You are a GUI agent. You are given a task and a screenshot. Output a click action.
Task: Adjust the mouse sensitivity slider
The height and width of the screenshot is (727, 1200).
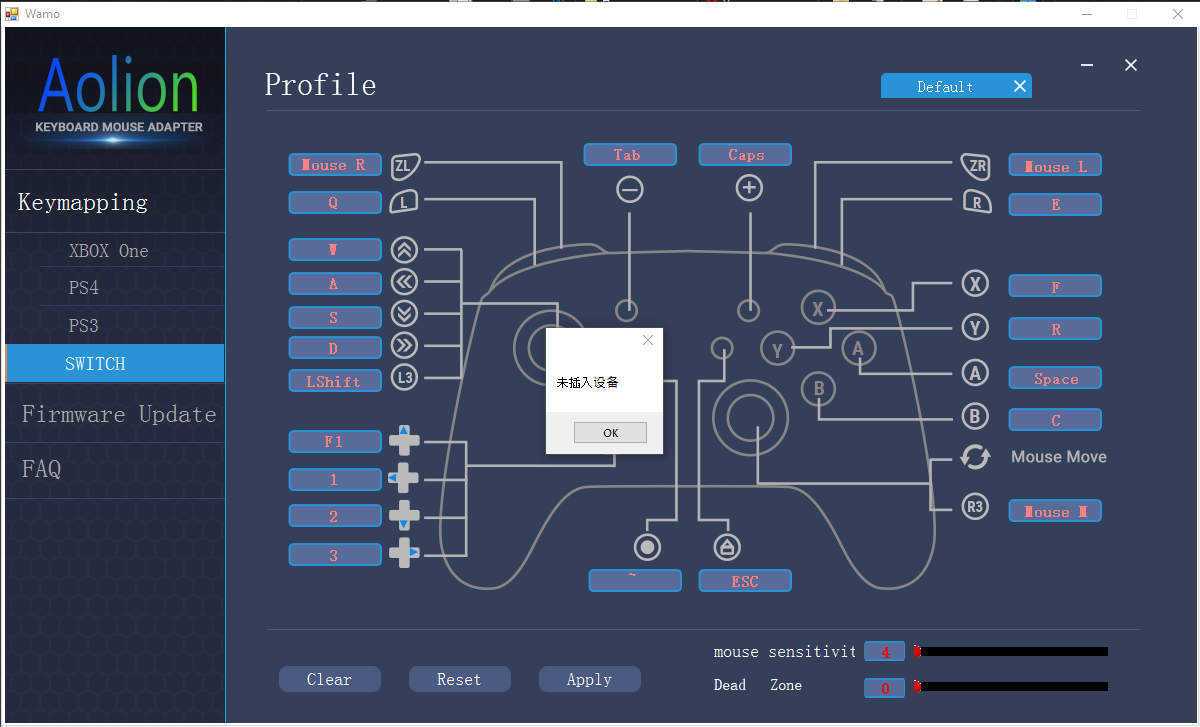pos(1011,651)
